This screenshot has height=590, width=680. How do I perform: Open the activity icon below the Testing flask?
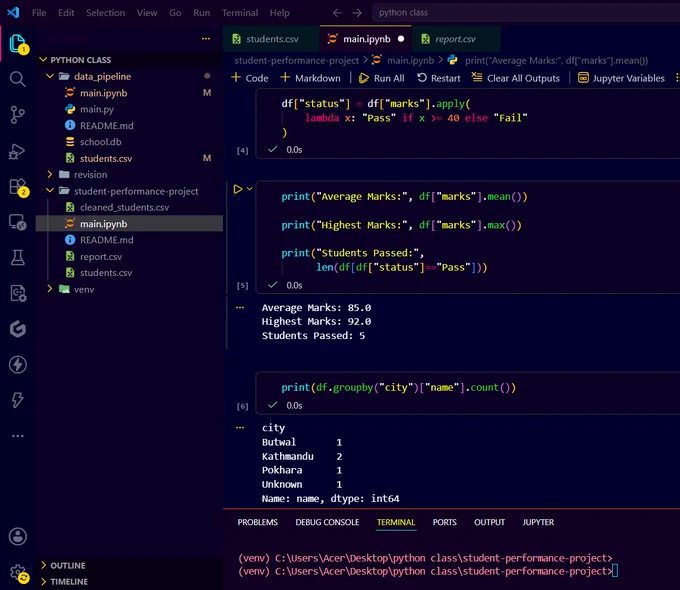(x=17, y=293)
